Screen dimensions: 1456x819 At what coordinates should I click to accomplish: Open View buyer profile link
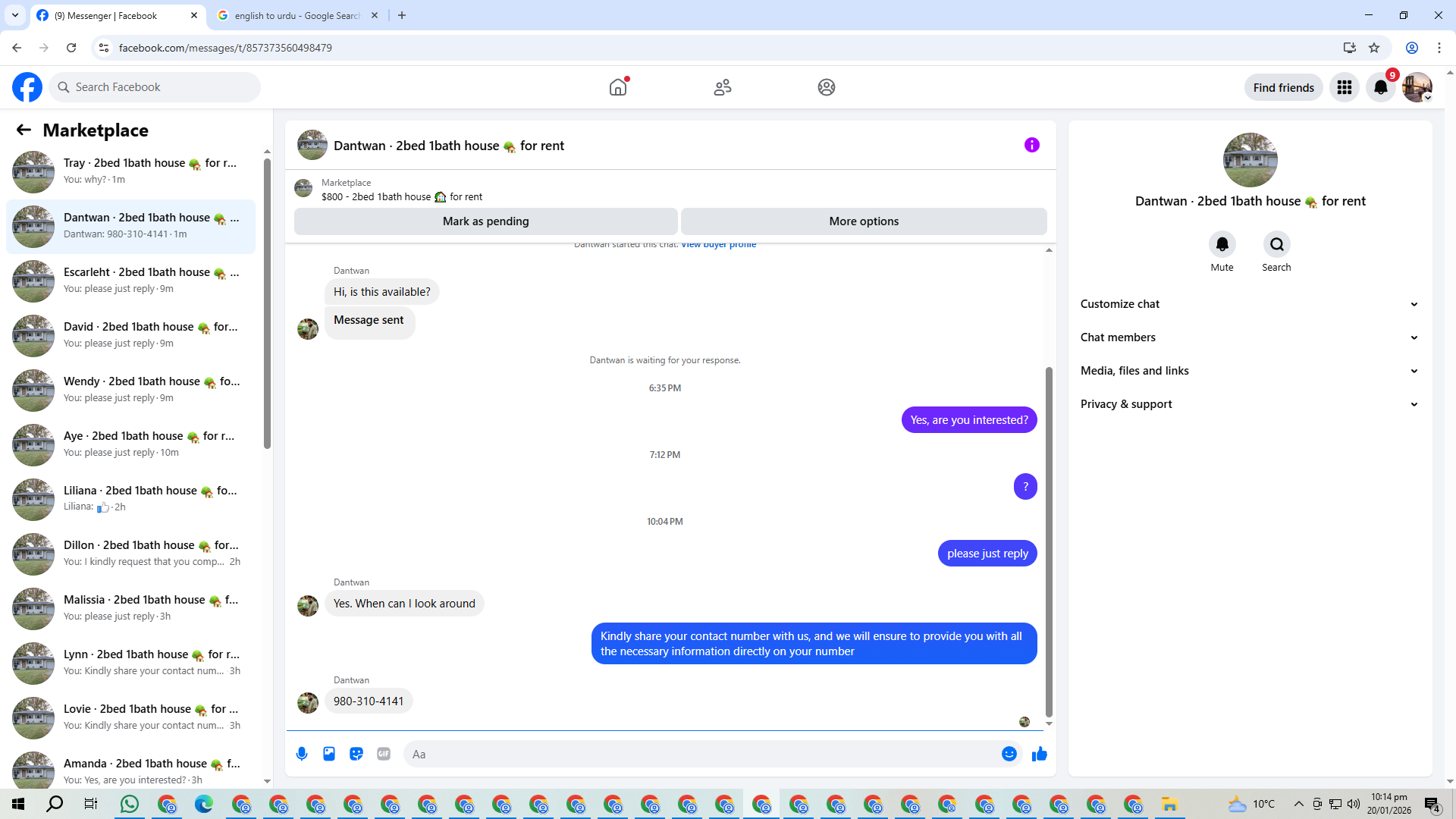pos(718,244)
